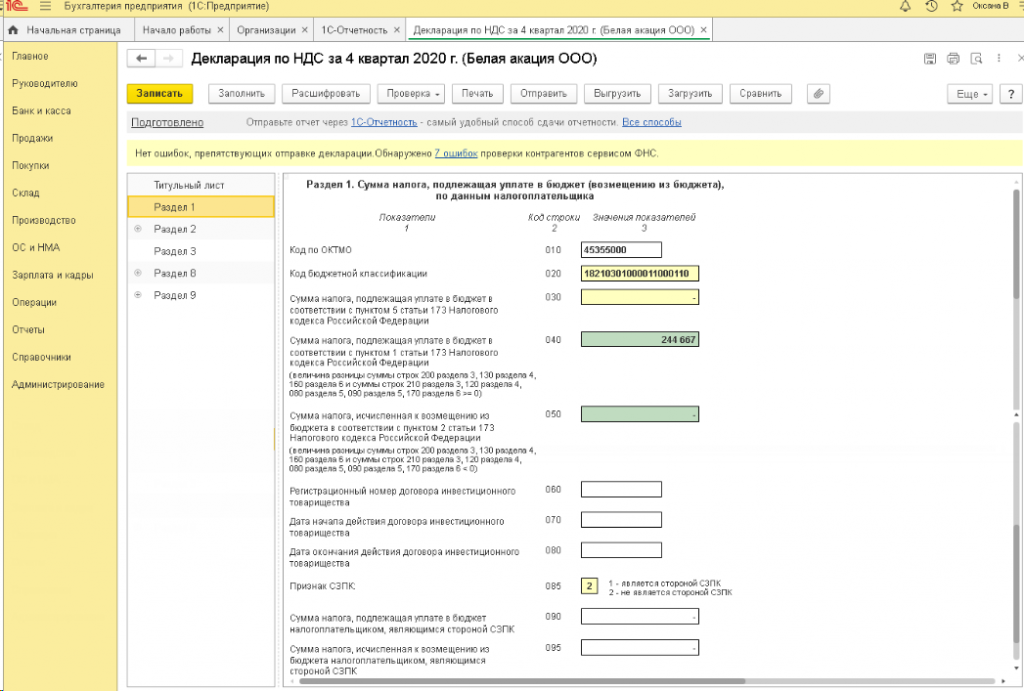Open Склад section in sidebar
The image size is (1024, 691).
(25, 193)
